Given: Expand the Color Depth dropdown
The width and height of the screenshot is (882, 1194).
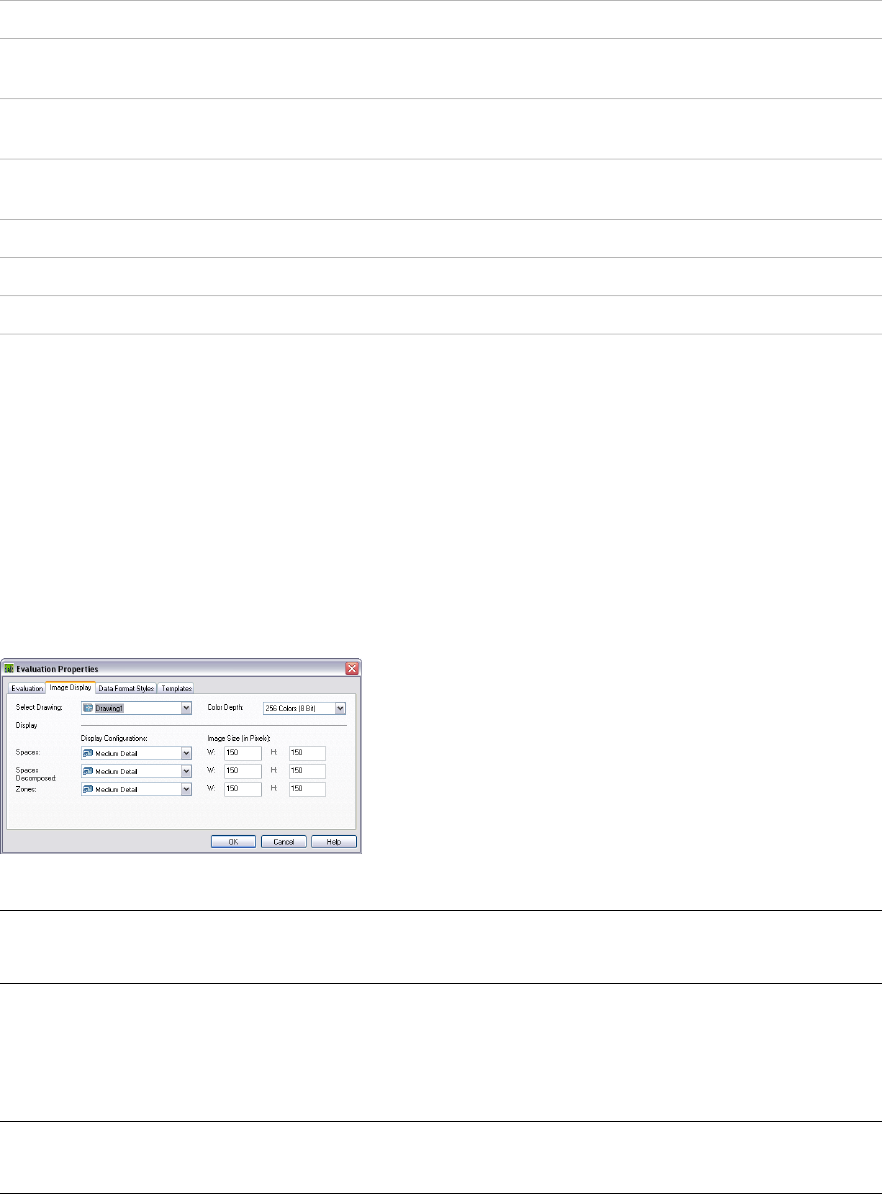Looking at the screenshot, I should coord(305,708).
